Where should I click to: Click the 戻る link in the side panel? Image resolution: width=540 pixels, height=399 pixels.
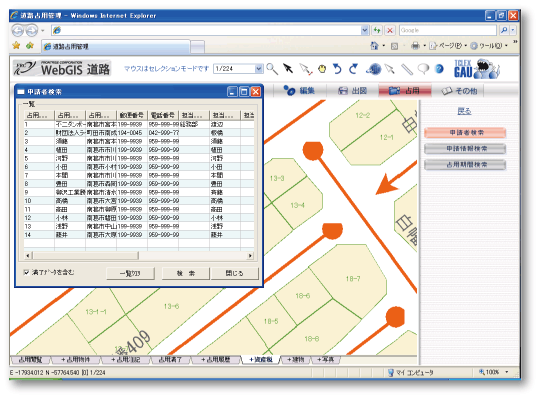point(464,111)
